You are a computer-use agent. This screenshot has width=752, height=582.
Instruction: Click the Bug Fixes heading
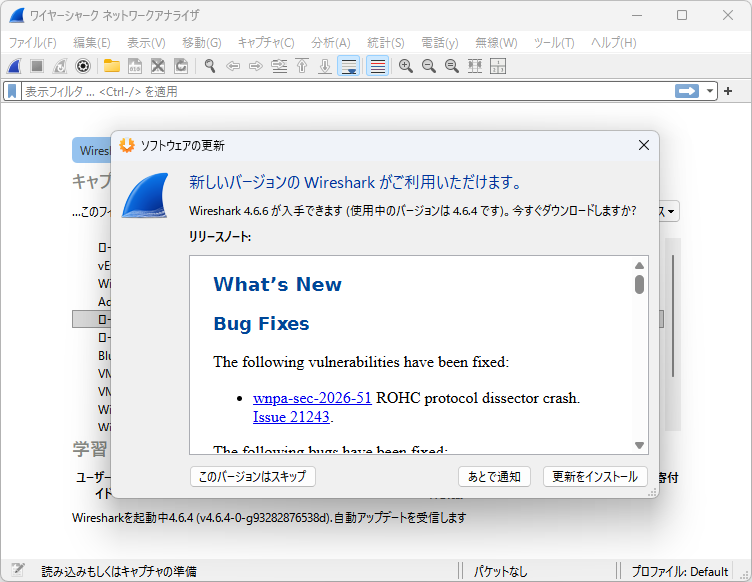(x=261, y=324)
